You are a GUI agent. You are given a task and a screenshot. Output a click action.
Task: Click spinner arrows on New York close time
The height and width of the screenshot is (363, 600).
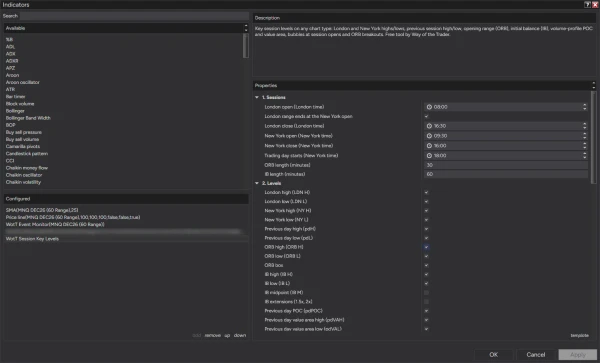(x=584, y=146)
